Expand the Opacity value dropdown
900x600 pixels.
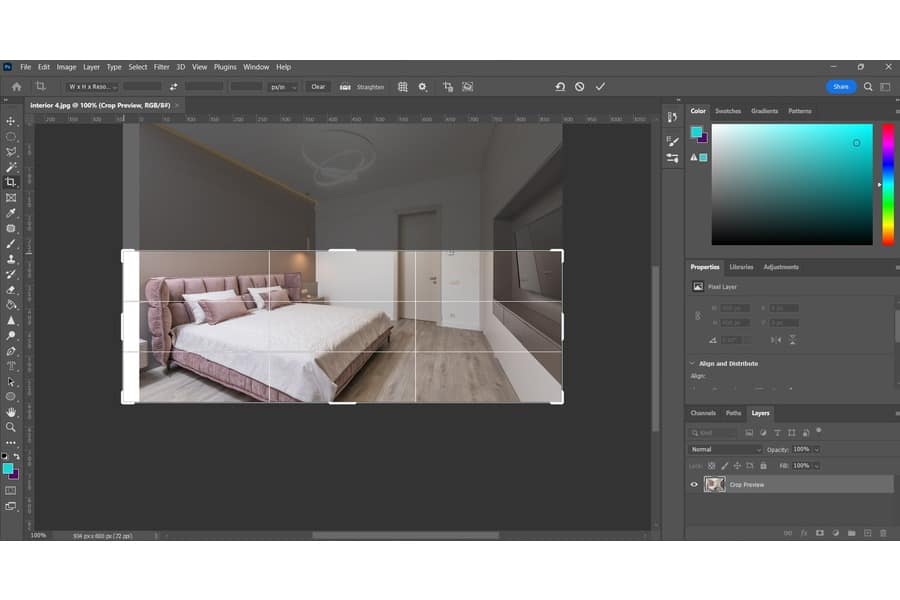[816, 449]
